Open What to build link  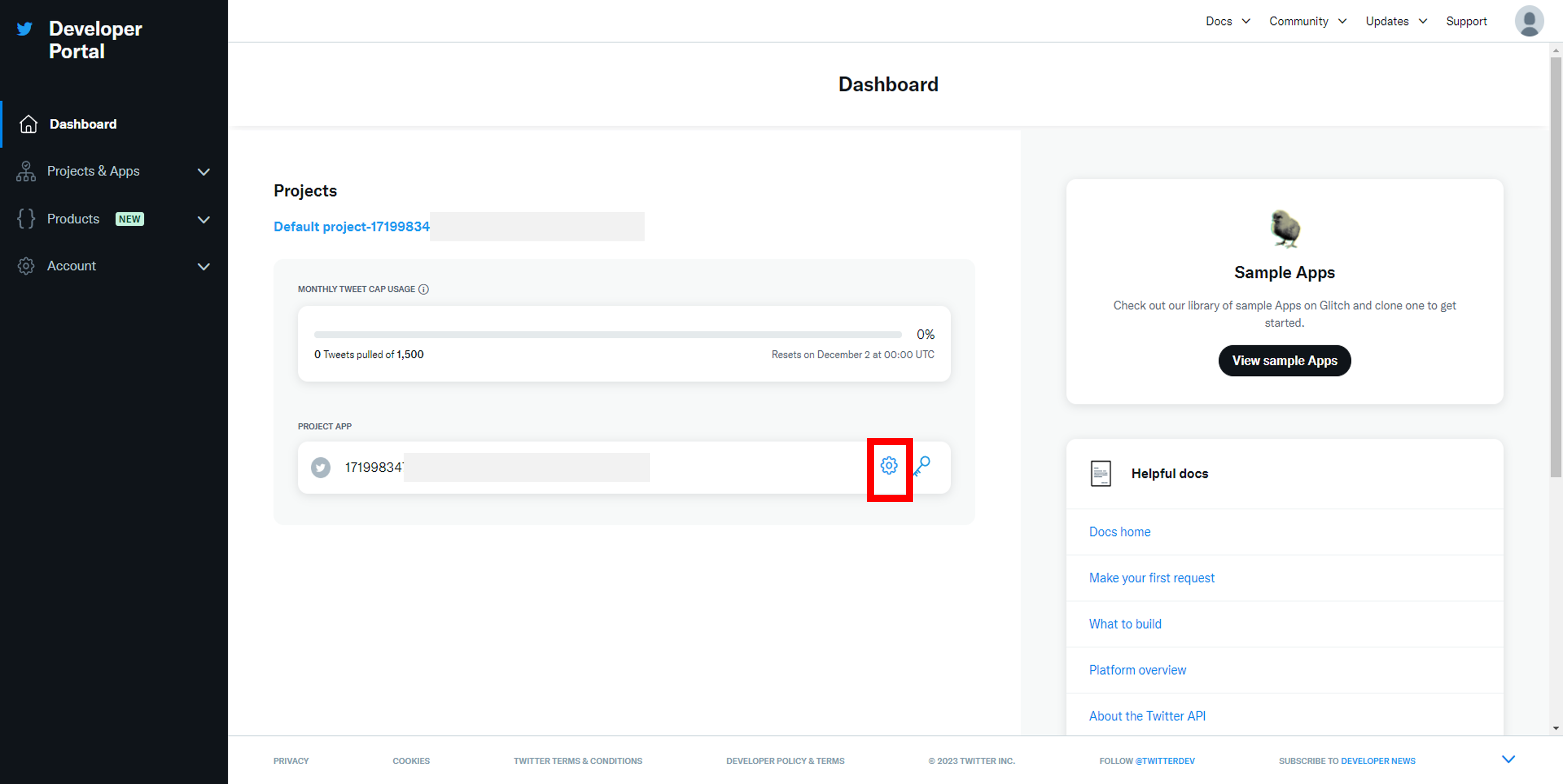pyautogui.click(x=1125, y=624)
